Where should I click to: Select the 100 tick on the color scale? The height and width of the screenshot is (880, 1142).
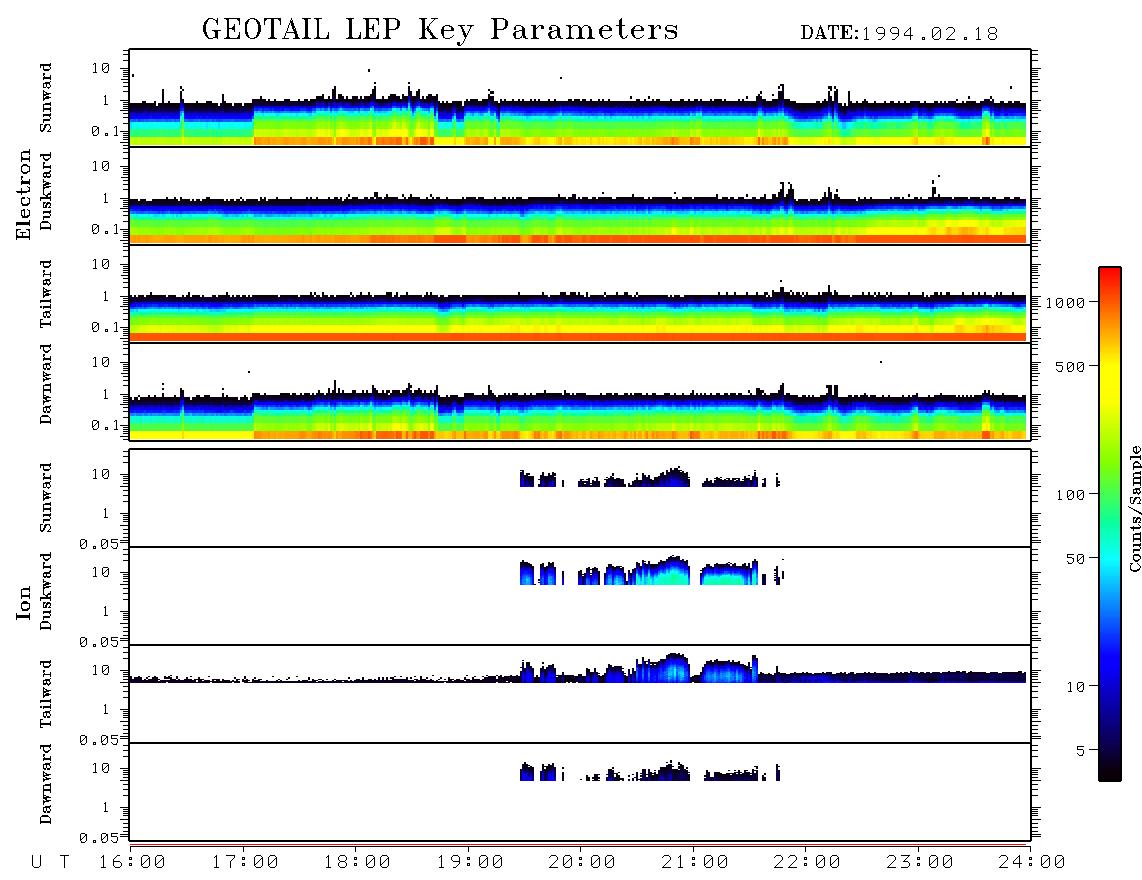(1070, 495)
